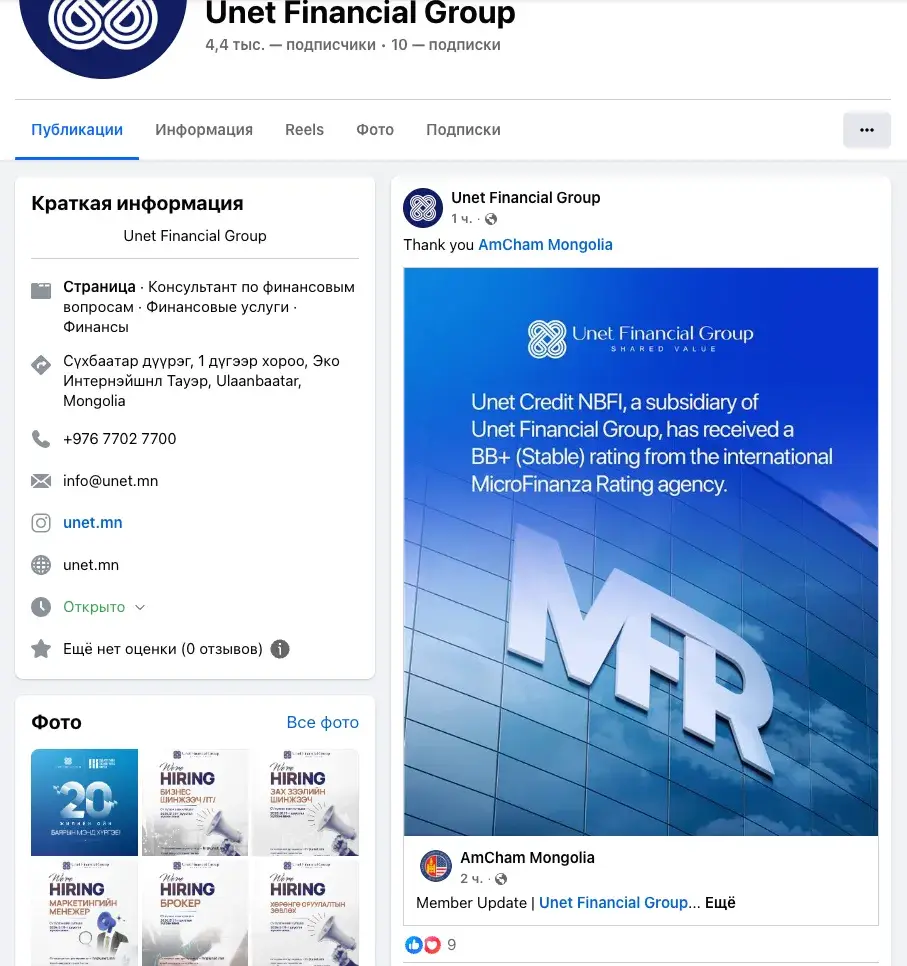The width and height of the screenshot is (907, 966).
Task: Open the AmCham Mongolia shared post author name
Action: 527,858
